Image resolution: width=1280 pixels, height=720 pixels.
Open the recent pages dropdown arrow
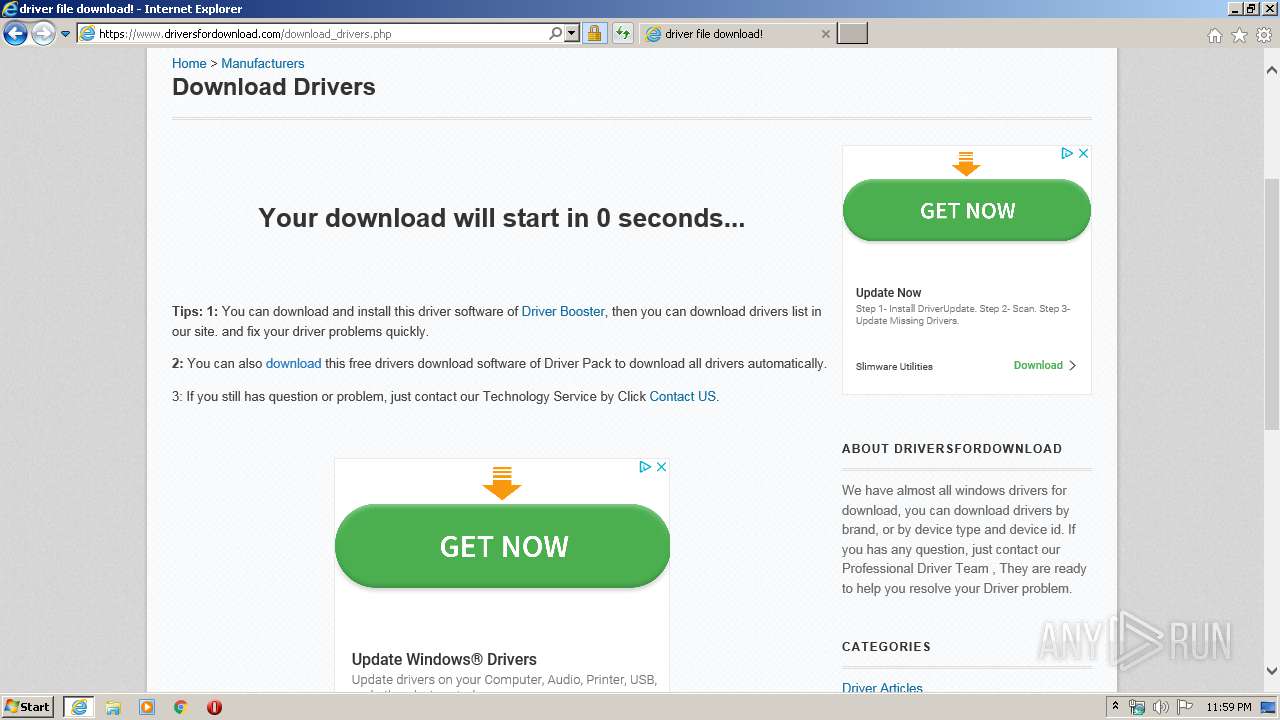pos(66,34)
